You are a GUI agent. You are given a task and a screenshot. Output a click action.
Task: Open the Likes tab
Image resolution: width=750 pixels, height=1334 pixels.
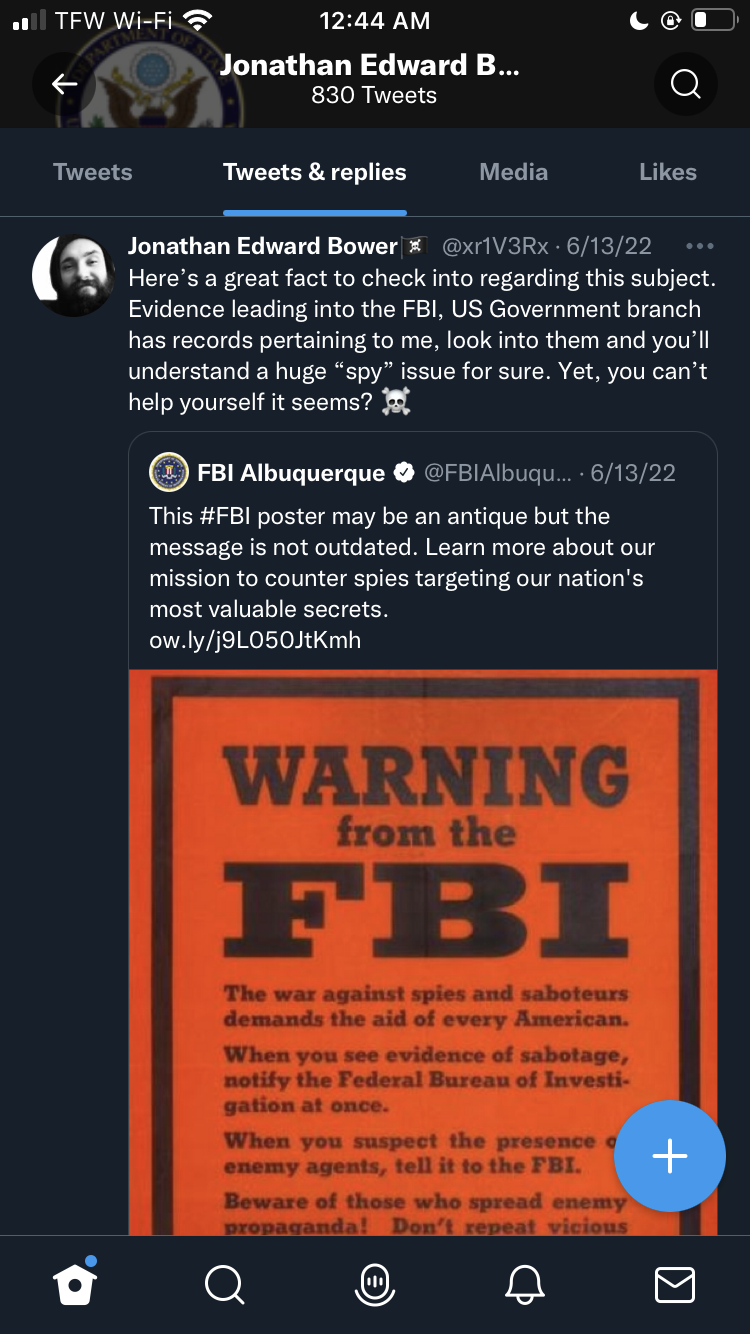point(668,172)
